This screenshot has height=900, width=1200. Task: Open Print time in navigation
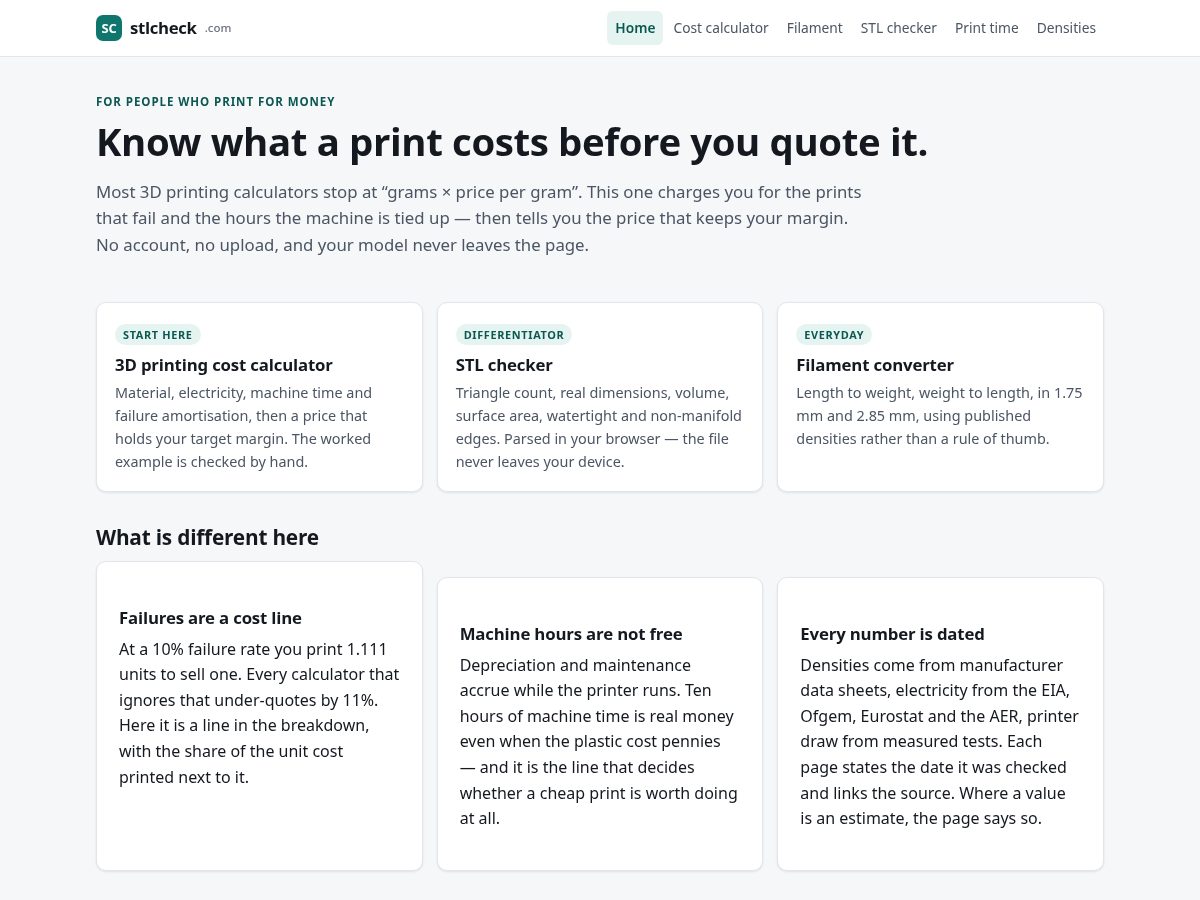tap(987, 28)
